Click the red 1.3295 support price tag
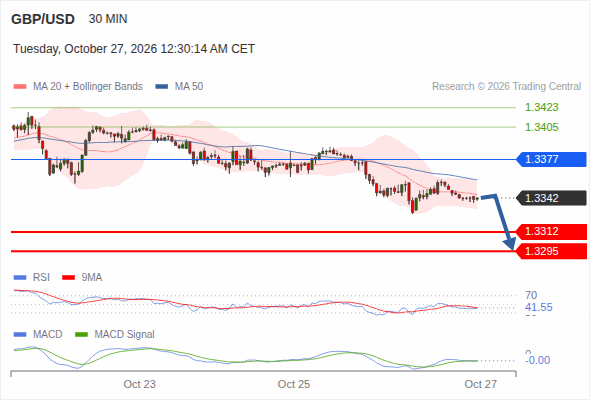The width and height of the screenshot is (590, 400). tap(551, 251)
